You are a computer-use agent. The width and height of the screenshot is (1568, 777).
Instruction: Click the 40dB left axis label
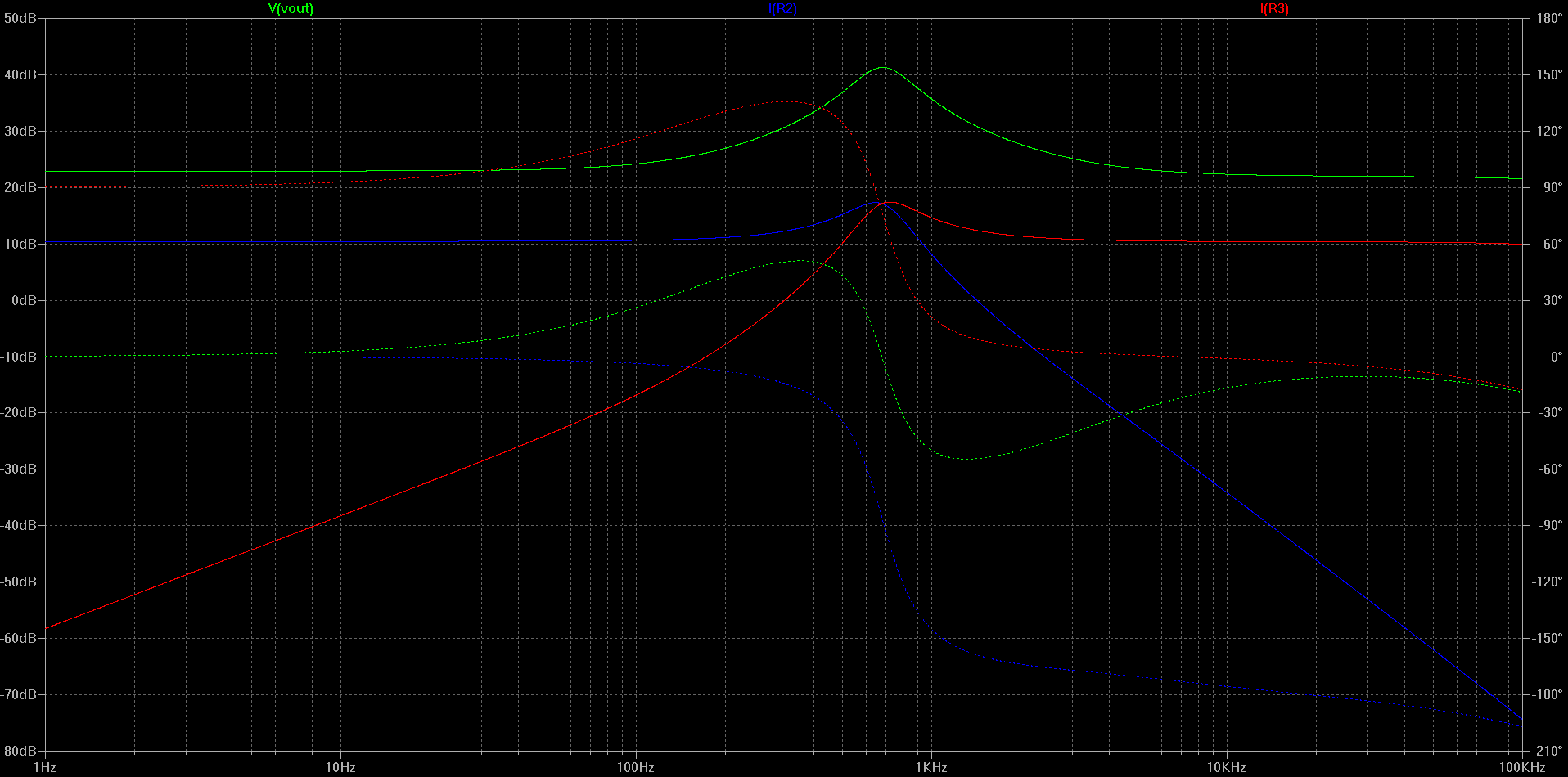click(20, 74)
